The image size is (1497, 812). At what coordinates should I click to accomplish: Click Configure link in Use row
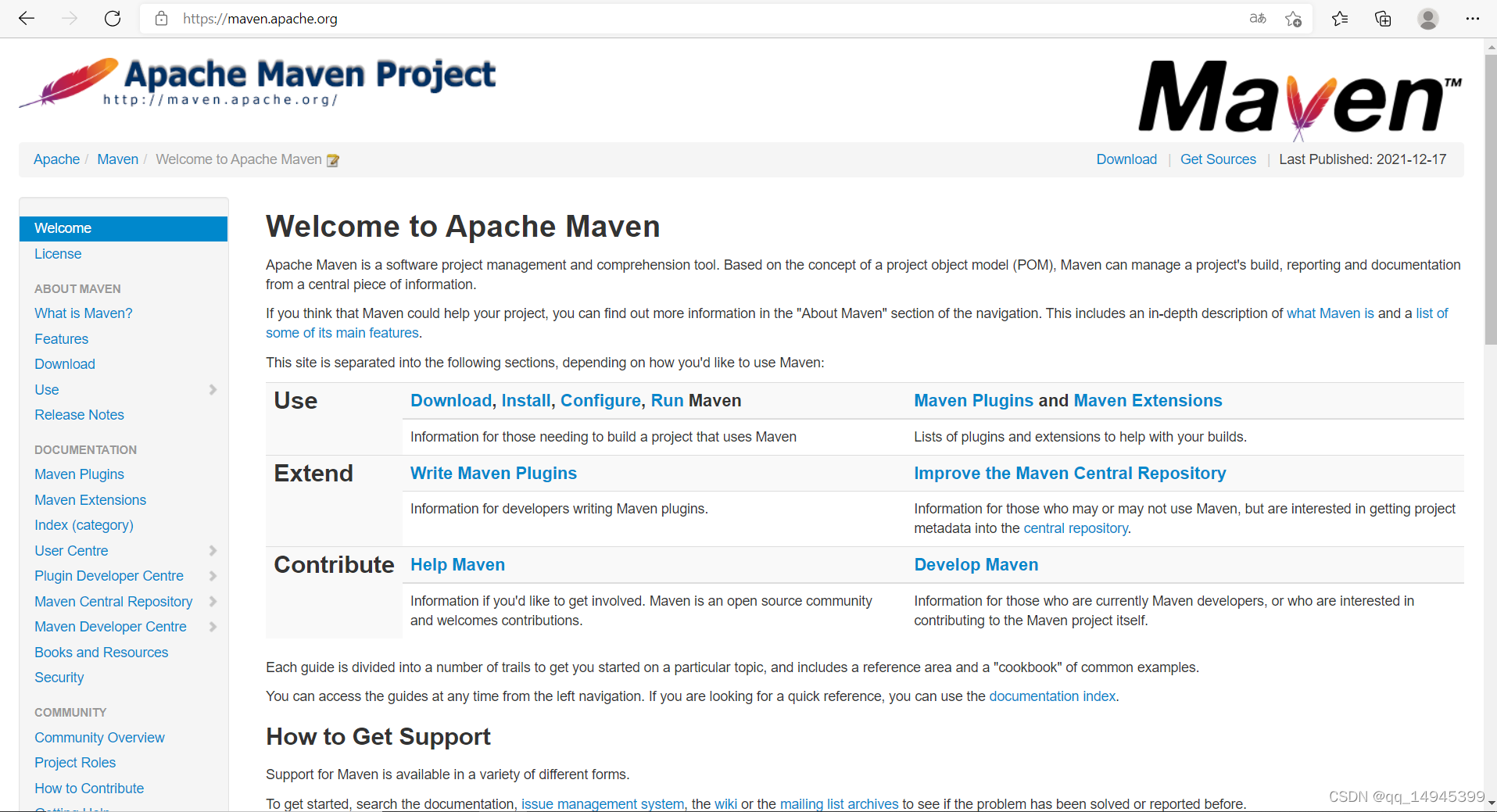(x=601, y=401)
